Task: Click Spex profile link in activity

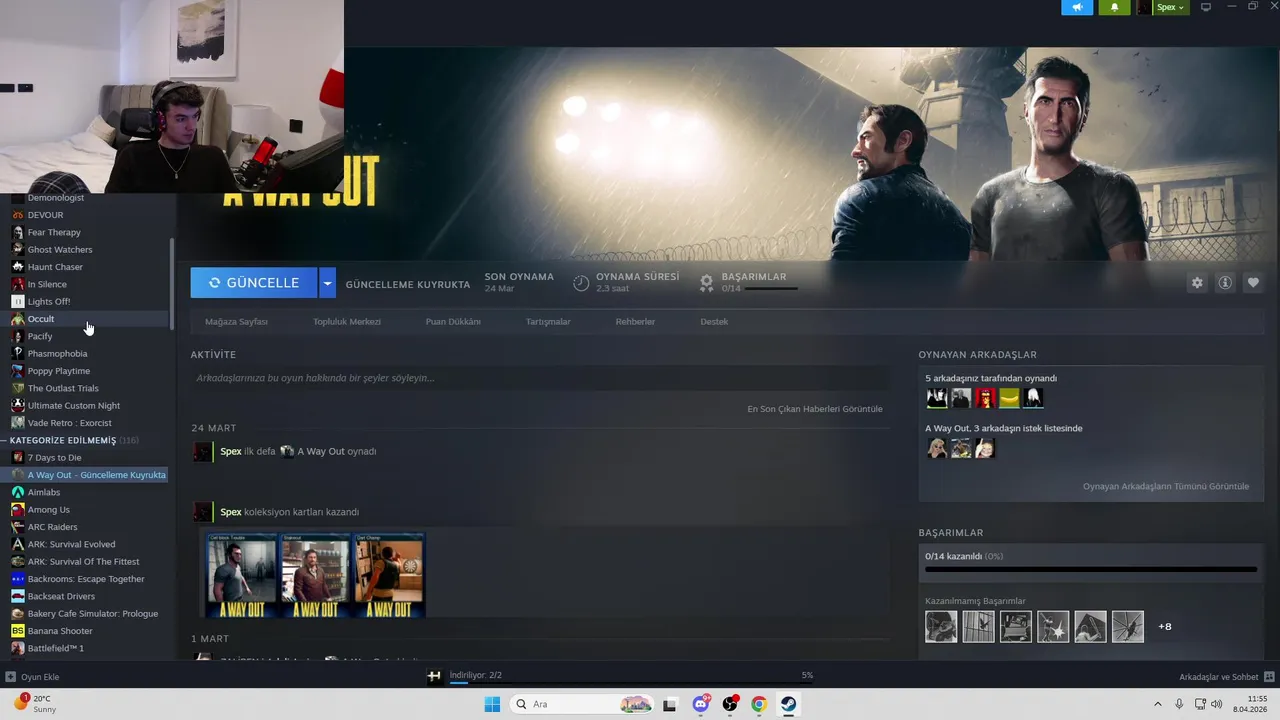Action: (x=231, y=452)
